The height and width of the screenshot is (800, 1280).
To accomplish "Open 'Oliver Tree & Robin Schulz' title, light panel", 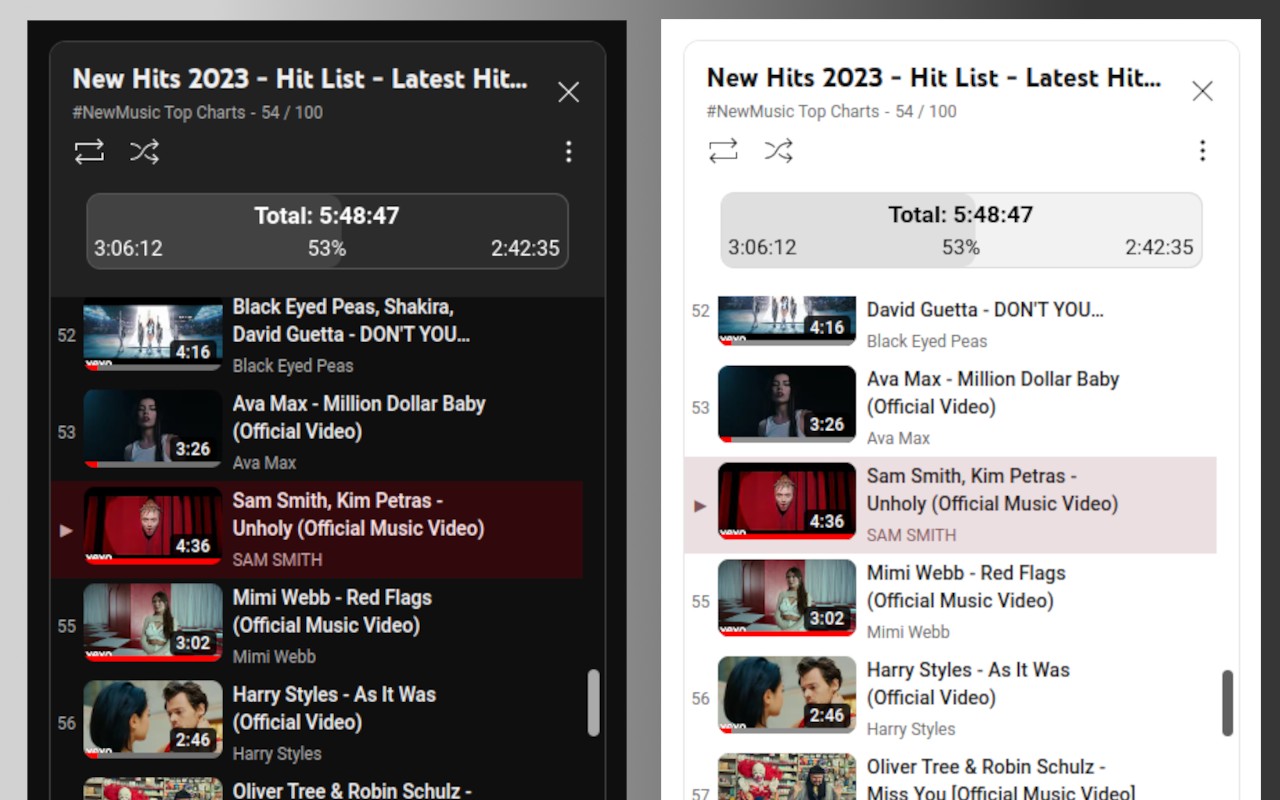I will pyautogui.click(x=1001, y=780).
